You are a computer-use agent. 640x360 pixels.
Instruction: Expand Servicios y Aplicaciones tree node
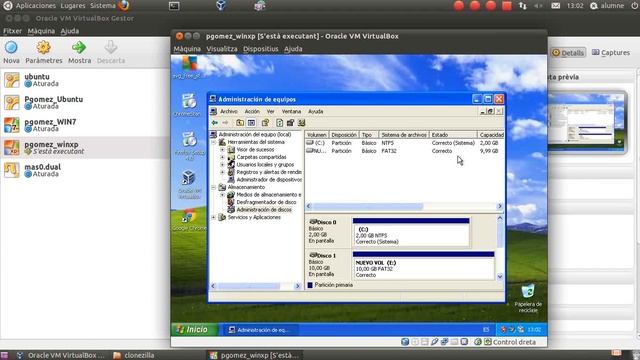pos(213,218)
